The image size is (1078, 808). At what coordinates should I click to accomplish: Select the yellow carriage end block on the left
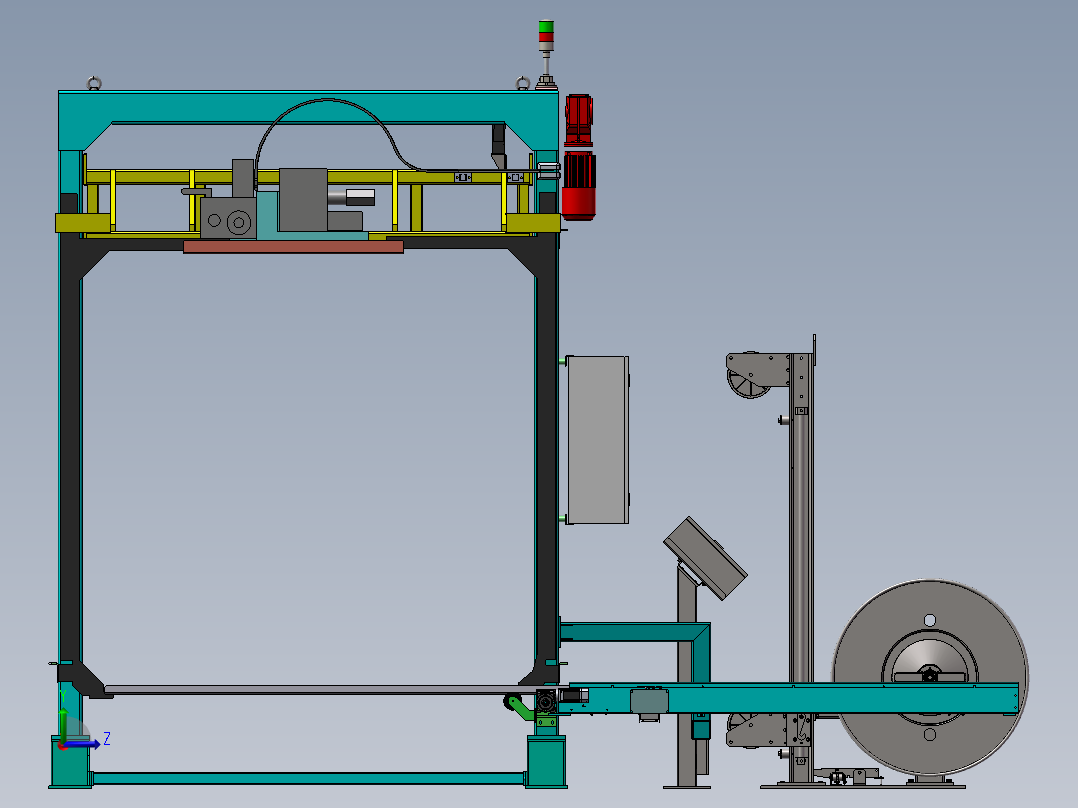pos(82,223)
